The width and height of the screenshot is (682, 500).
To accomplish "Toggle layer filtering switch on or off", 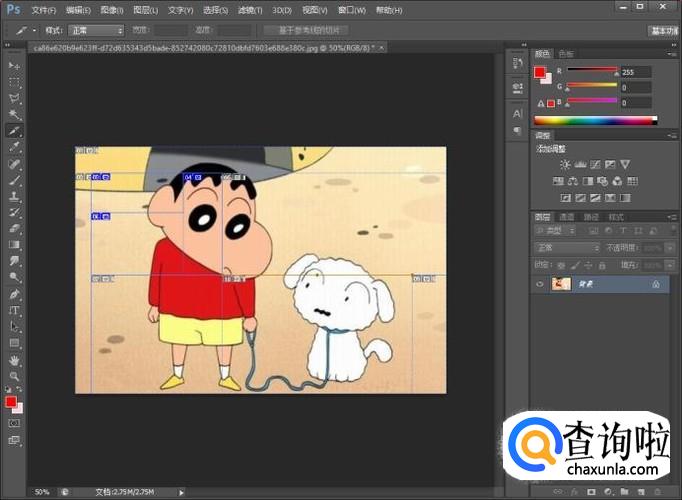I will point(672,231).
